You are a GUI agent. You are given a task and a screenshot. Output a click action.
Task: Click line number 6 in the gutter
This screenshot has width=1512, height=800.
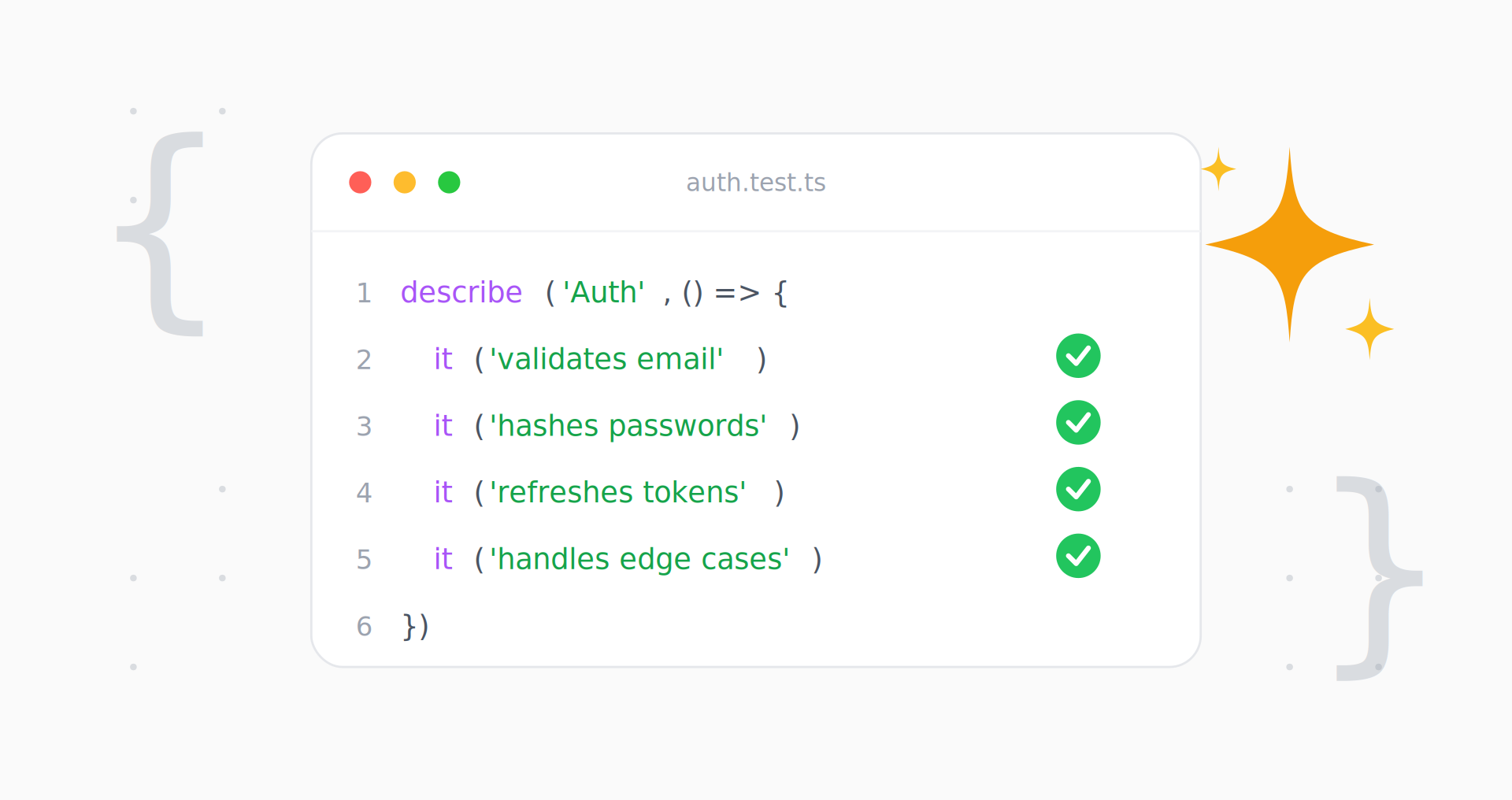363,627
